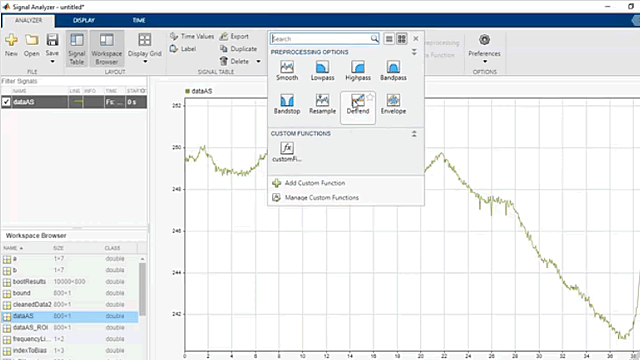The width and height of the screenshot is (640, 360).
Task: Click the New signal analyzer session icon
Action: [x=11, y=40]
